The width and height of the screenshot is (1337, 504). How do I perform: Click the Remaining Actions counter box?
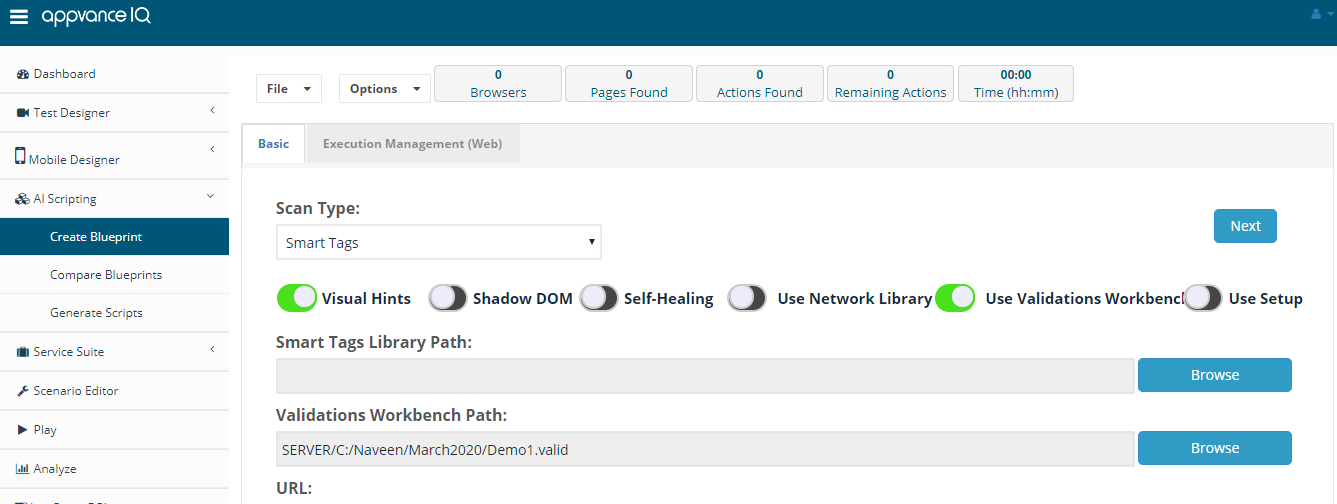coord(890,84)
